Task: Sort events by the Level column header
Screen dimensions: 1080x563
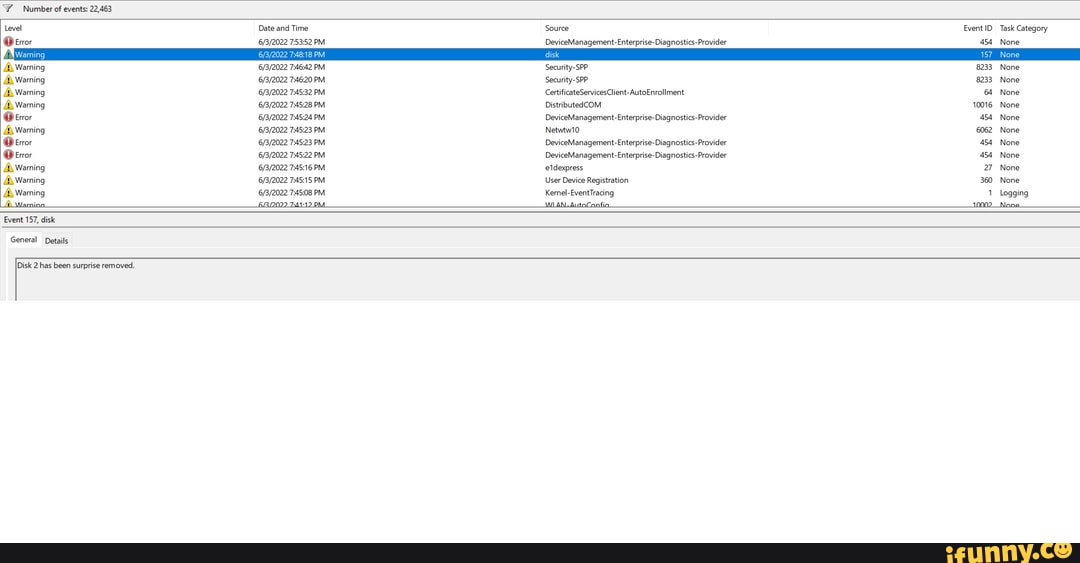Action: (x=14, y=28)
